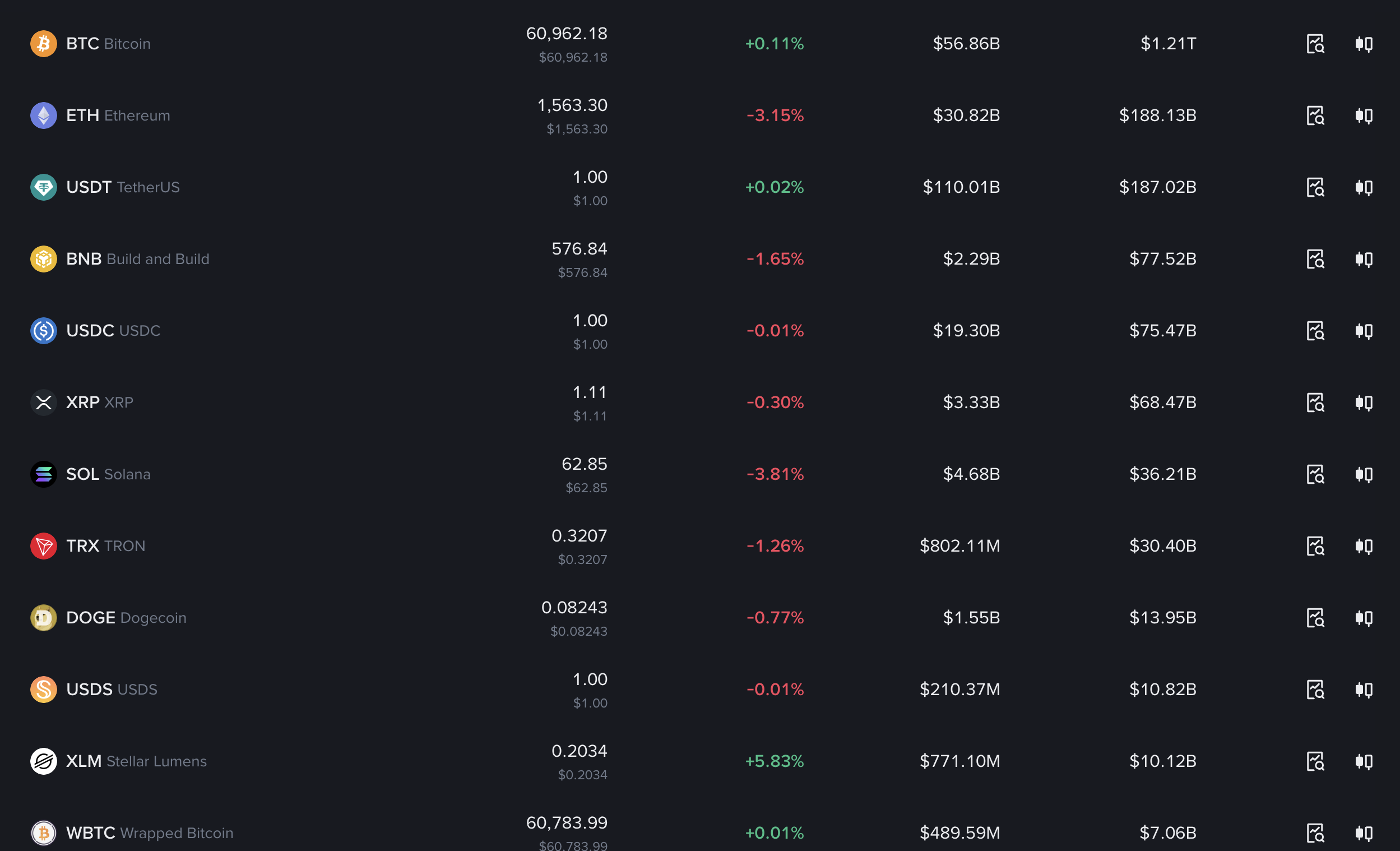Click the Stellar Lumens coin logo

point(43,761)
